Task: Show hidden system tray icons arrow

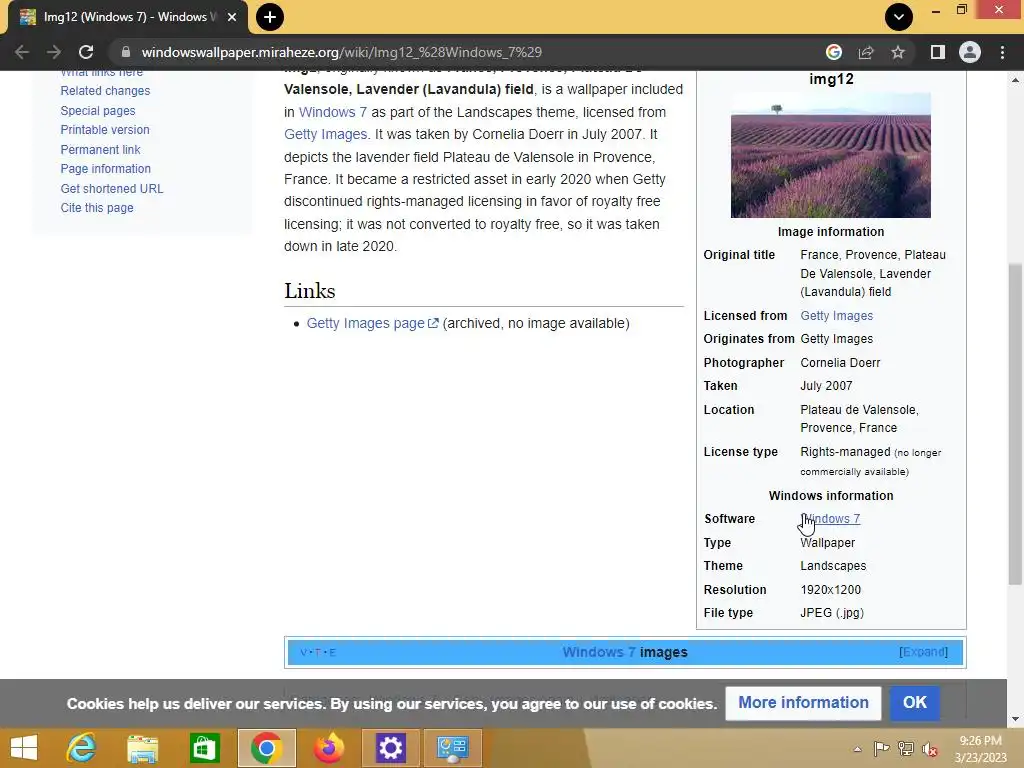Action: click(x=857, y=749)
